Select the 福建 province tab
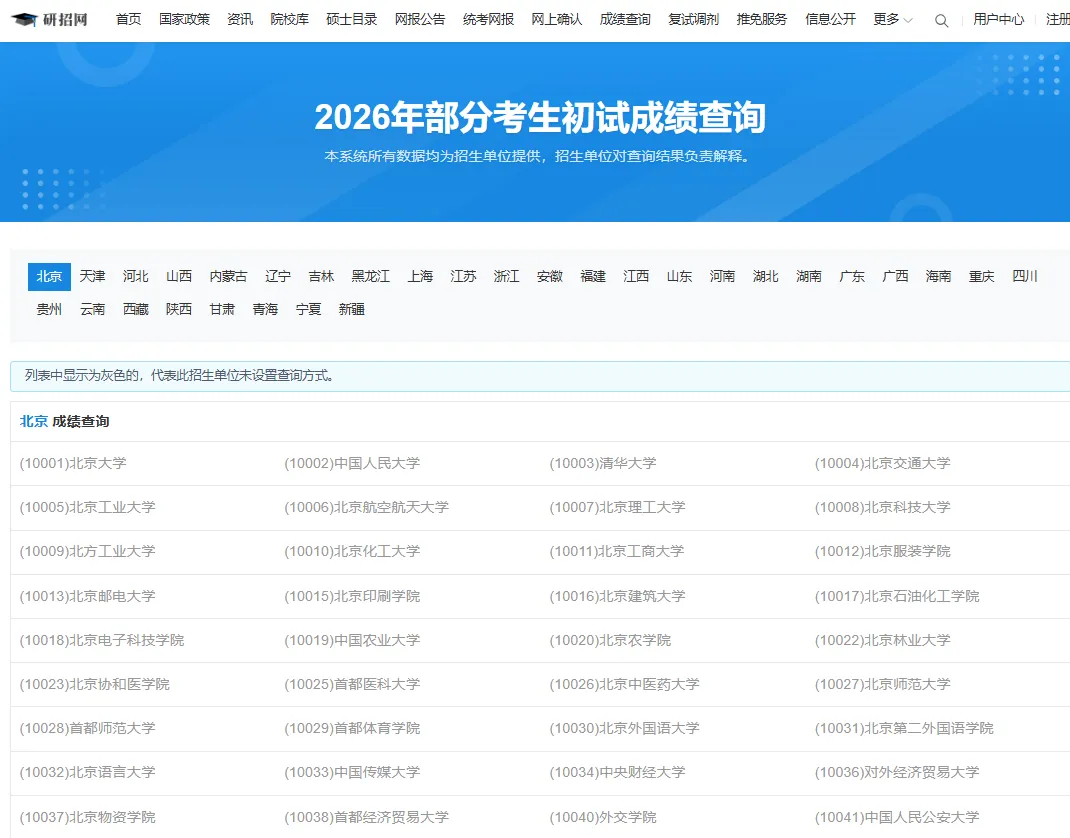 click(593, 276)
